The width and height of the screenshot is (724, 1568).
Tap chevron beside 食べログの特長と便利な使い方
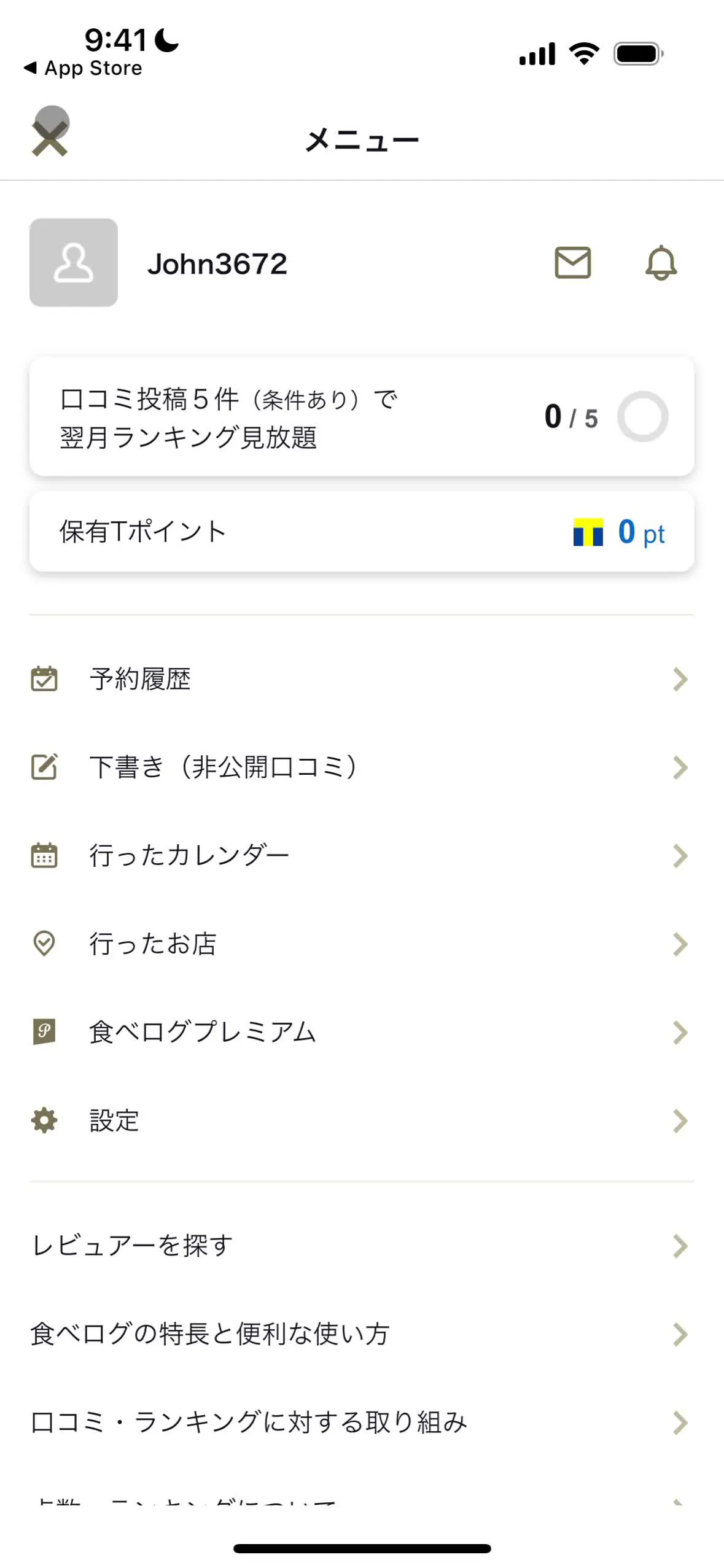pyautogui.click(x=680, y=1334)
